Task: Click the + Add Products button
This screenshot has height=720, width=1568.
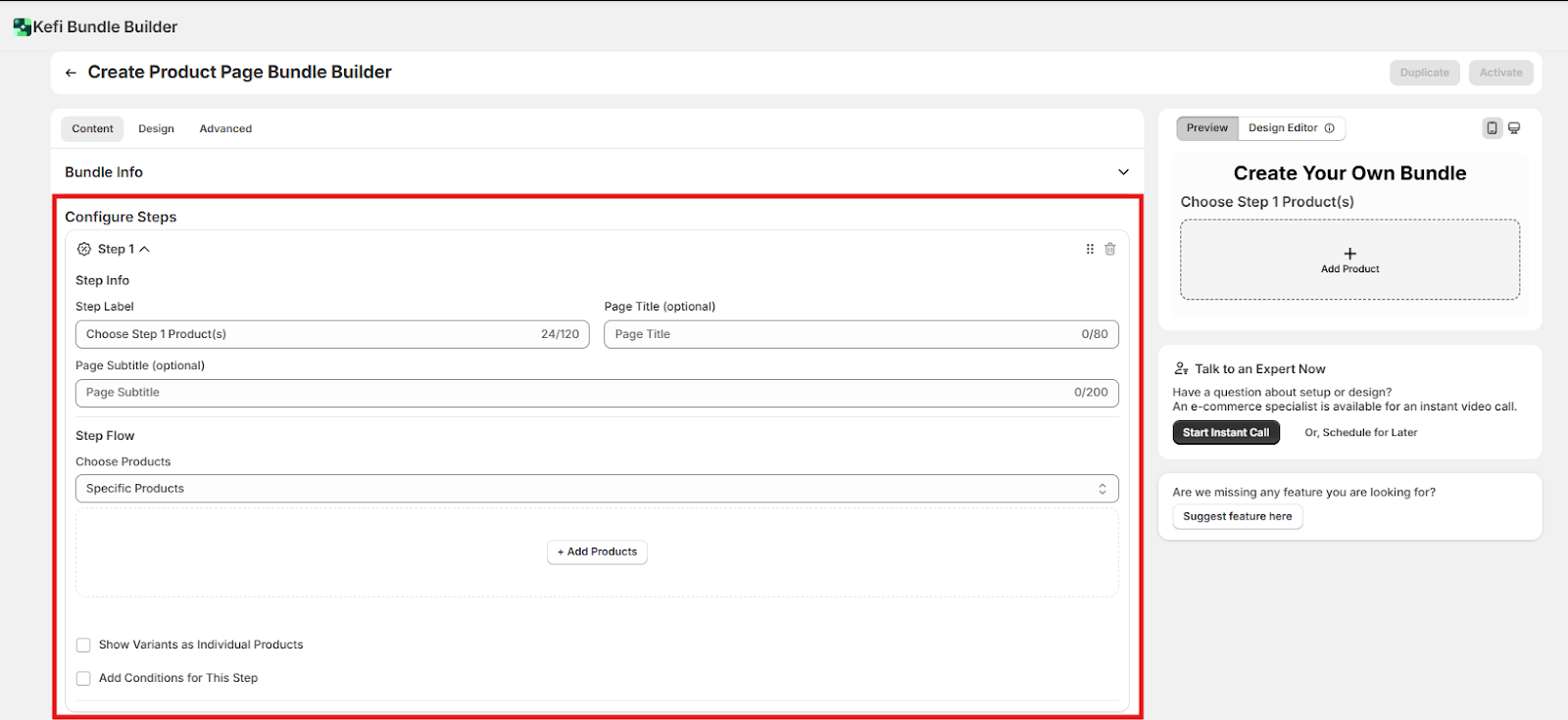Action: (x=597, y=552)
